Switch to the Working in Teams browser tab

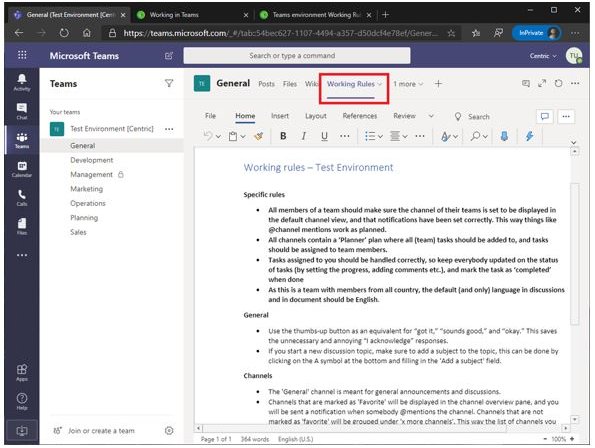pyautogui.click(x=191, y=15)
